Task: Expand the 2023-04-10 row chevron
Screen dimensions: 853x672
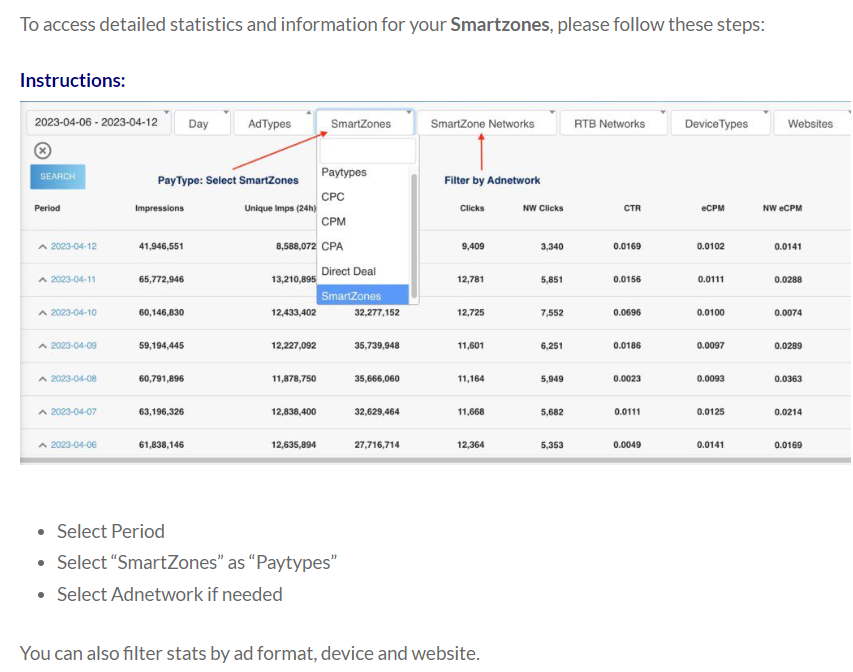Action: click(x=42, y=313)
